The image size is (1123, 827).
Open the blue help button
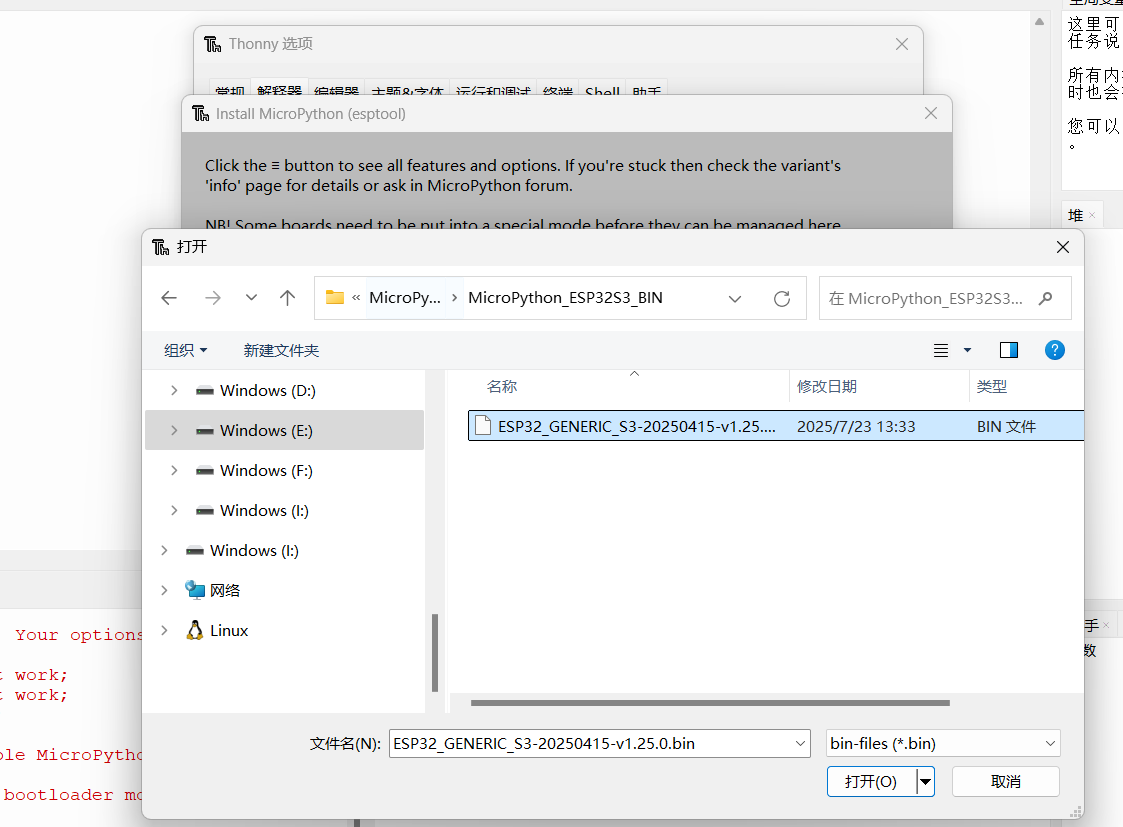pyautogui.click(x=1055, y=350)
